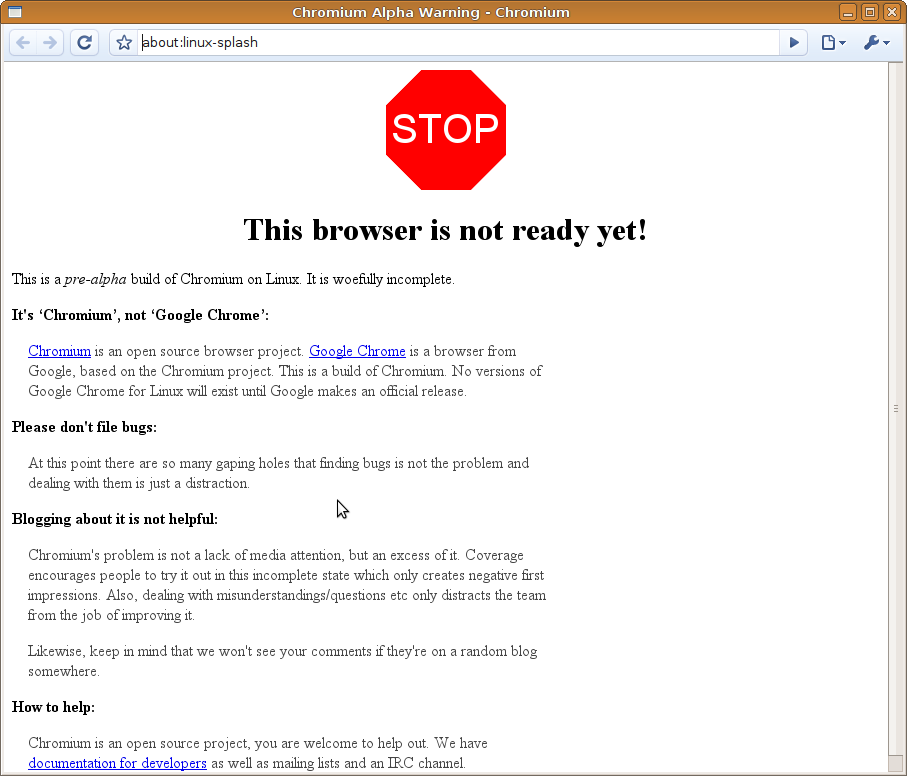Image resolution: width=907 pixels, height=776 pixels.
Task: Click the Go arrow beside the address bar
Action: [x=794, y=43]
